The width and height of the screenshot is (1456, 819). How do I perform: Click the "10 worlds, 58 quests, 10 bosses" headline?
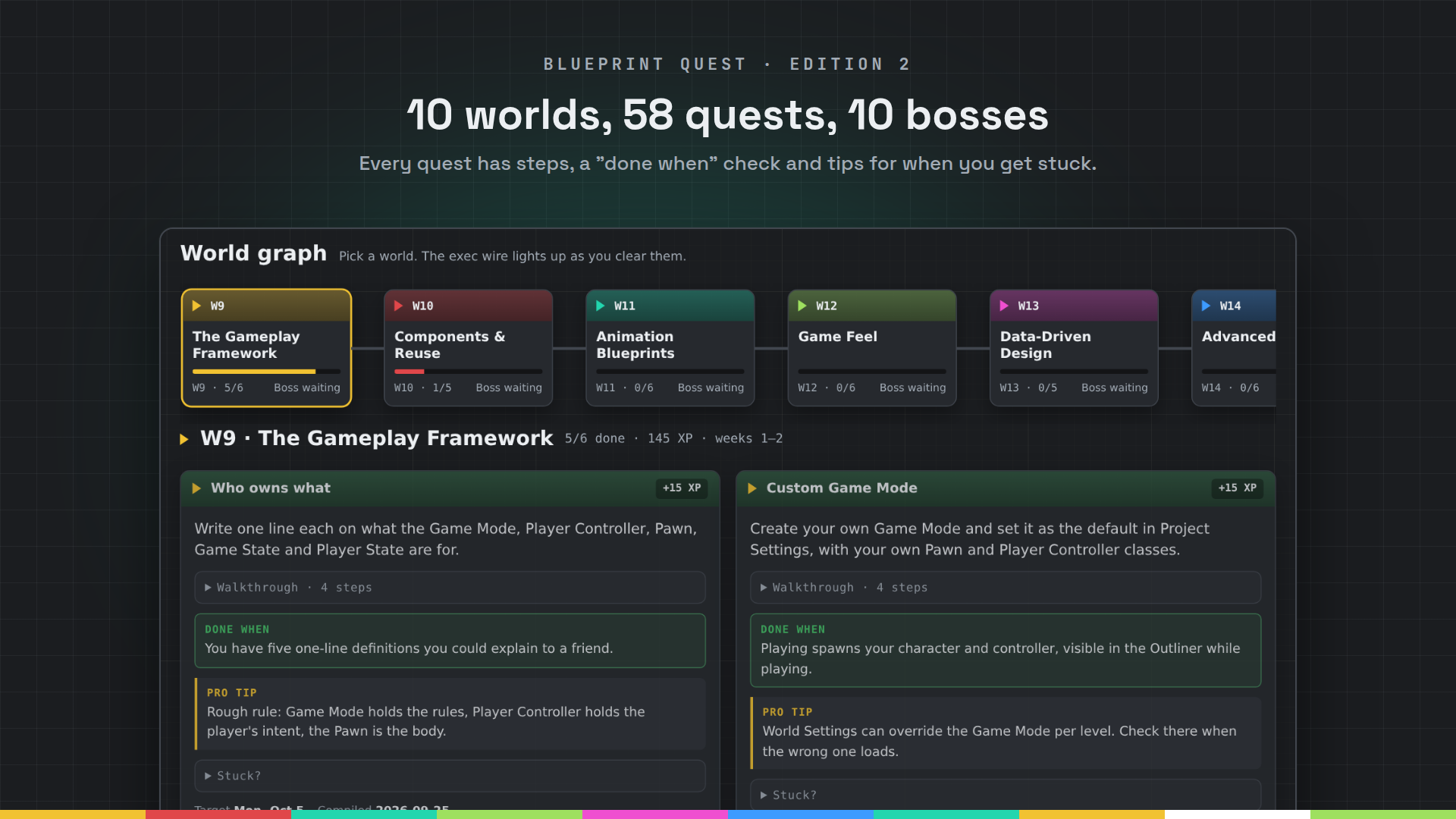(728, 115)
